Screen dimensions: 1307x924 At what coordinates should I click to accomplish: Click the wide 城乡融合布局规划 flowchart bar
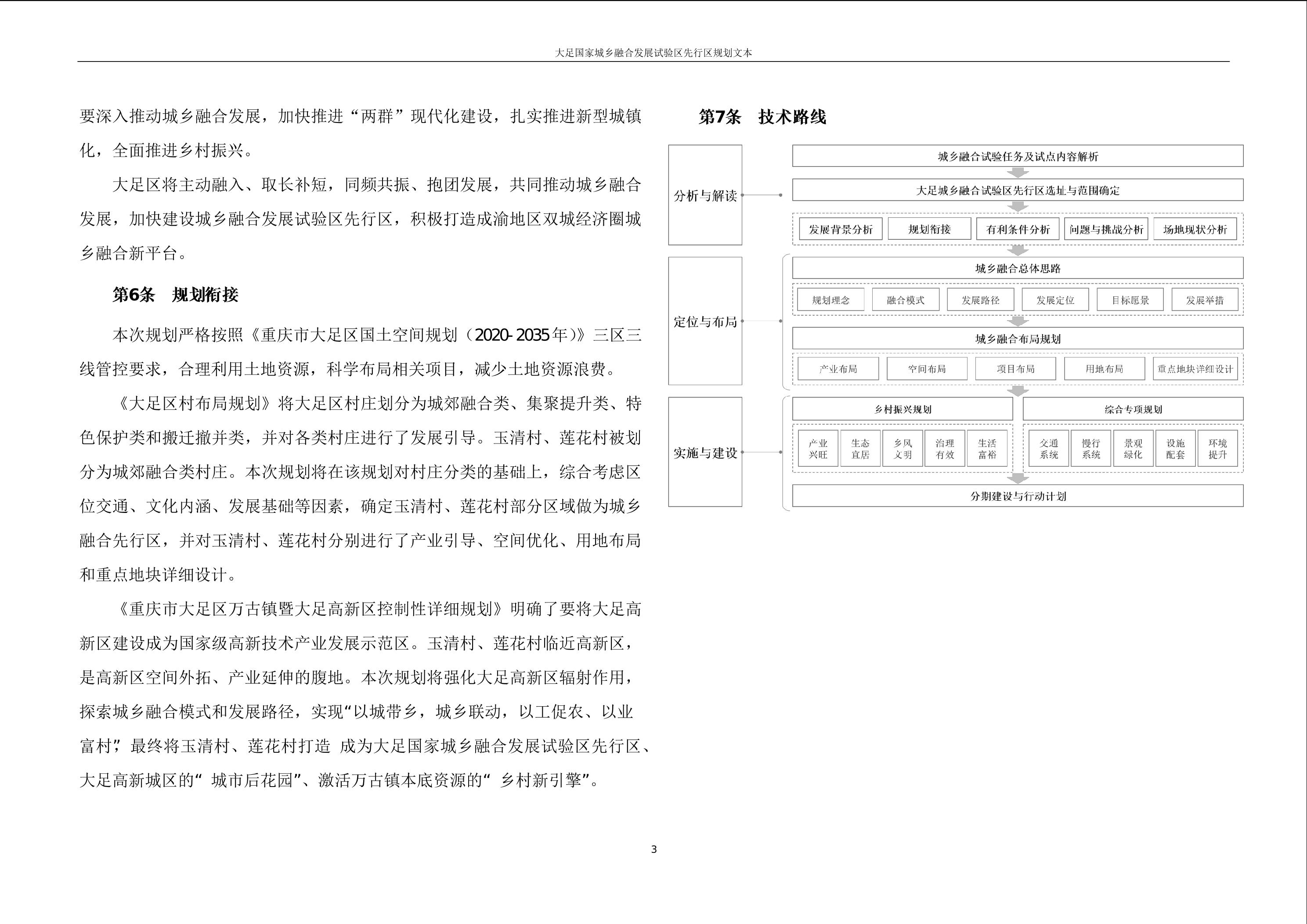1017,339
